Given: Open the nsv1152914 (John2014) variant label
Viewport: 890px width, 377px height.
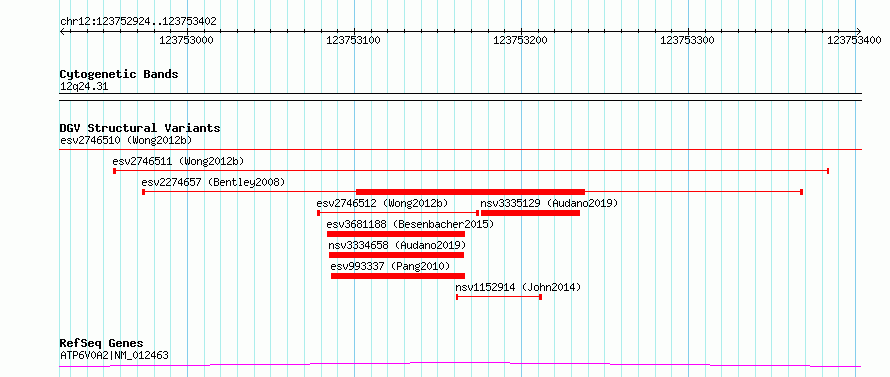Looking at the screenshot, I should point(518,287).
